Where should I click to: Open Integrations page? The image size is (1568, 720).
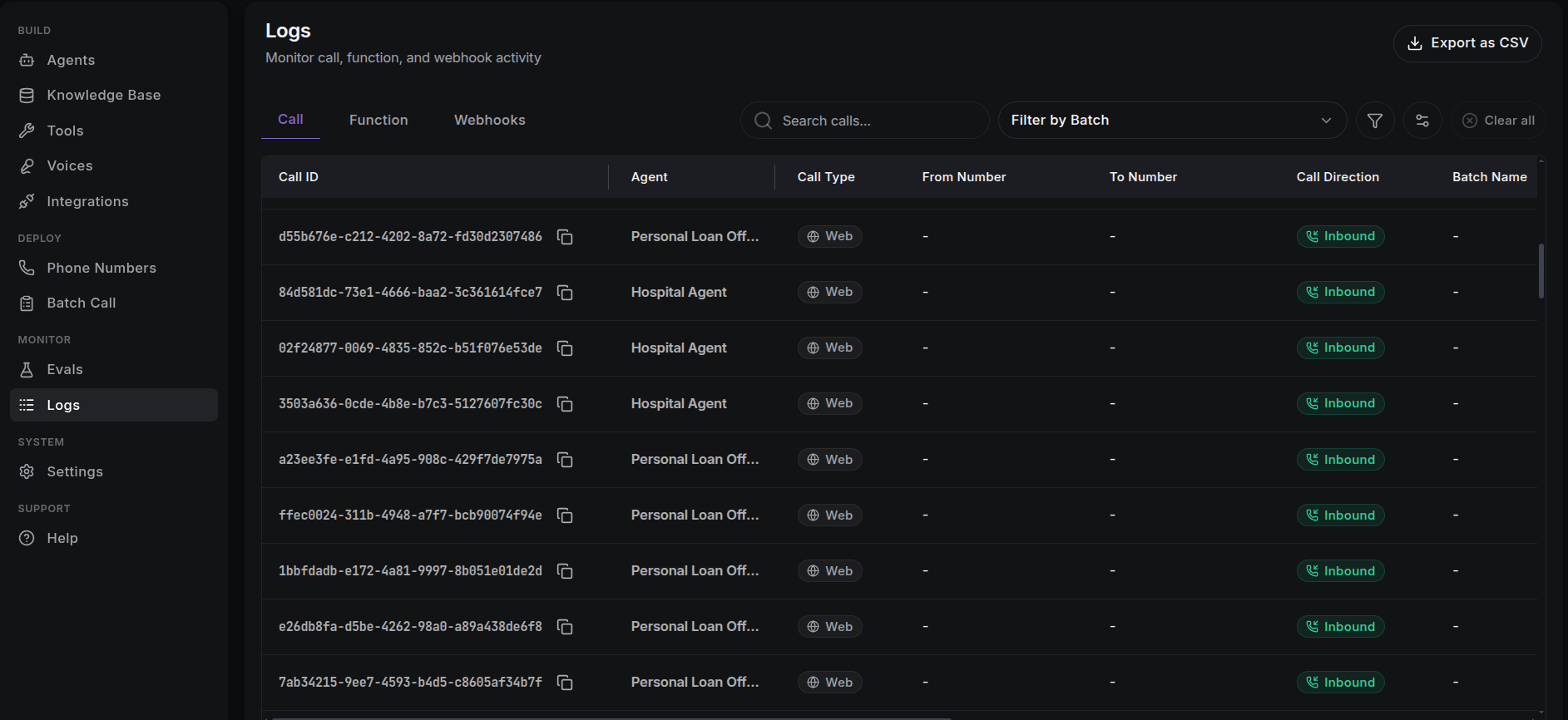point(114,201)
